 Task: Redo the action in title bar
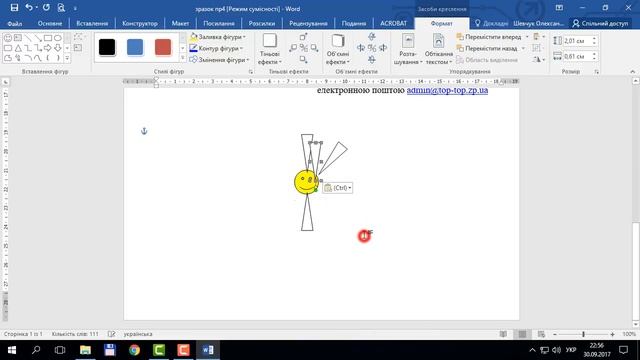(x=47, y=8)
